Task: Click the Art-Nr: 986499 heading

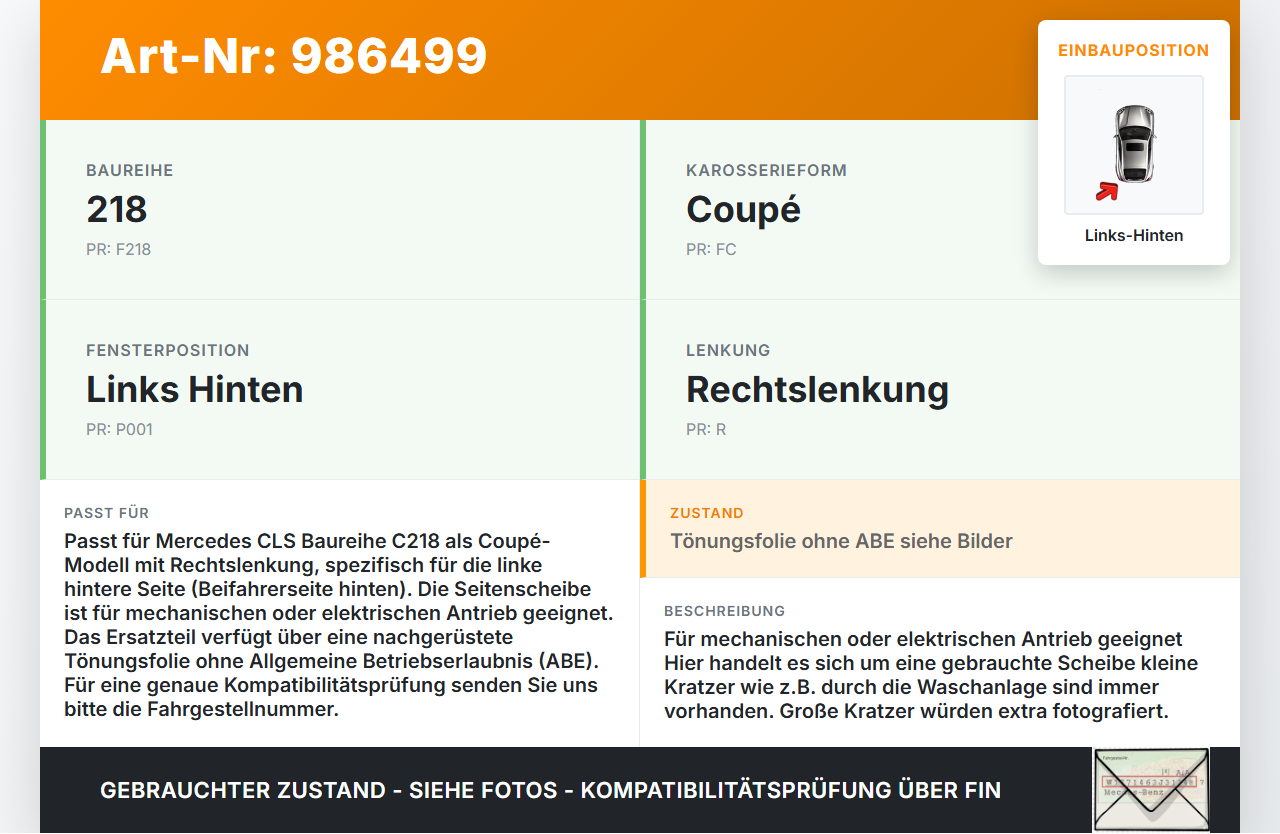Action: point(294,56)
